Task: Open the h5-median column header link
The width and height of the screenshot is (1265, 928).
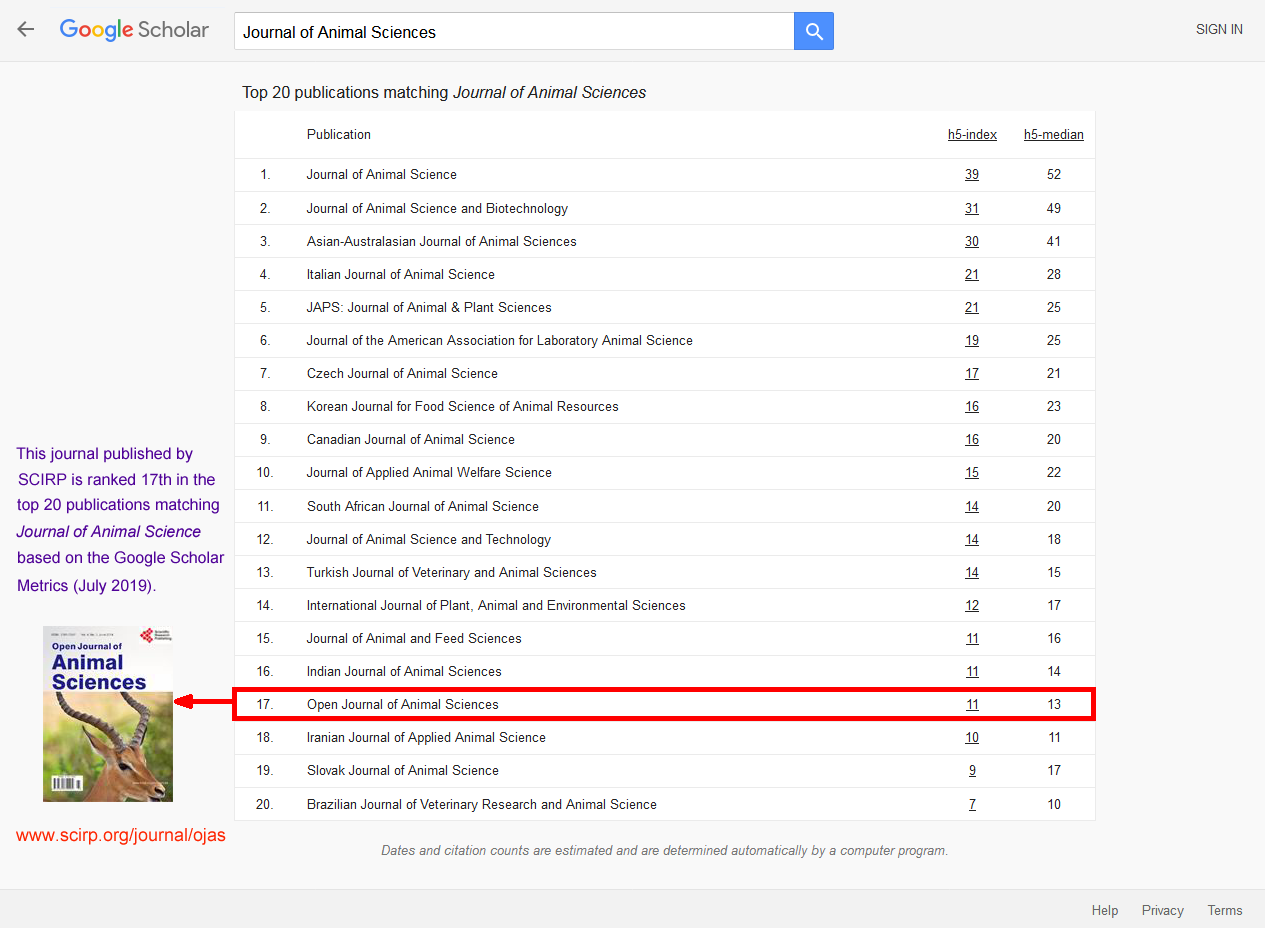Action: click(1053, 135)
